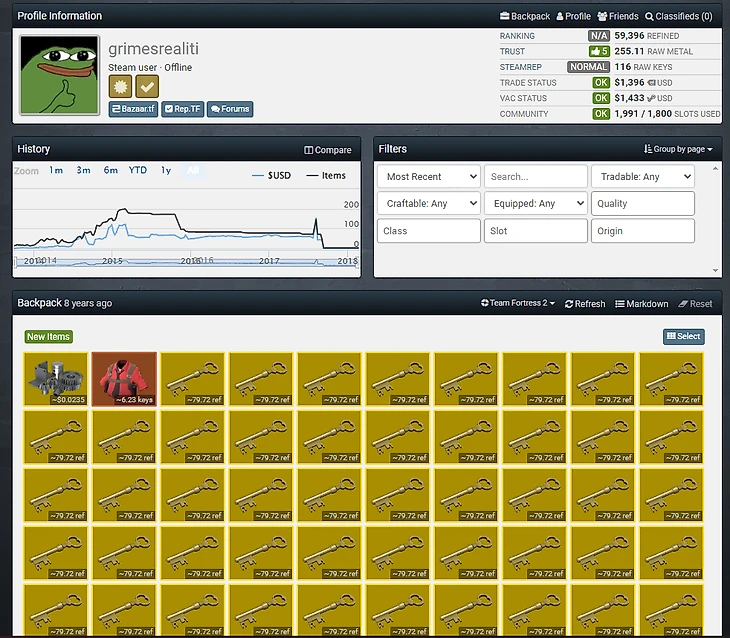The width and height of the screenshot is (730, 638).
Task: Click the history chart range navigator strip
Action: pyautogui.click(x=185, y=261)
